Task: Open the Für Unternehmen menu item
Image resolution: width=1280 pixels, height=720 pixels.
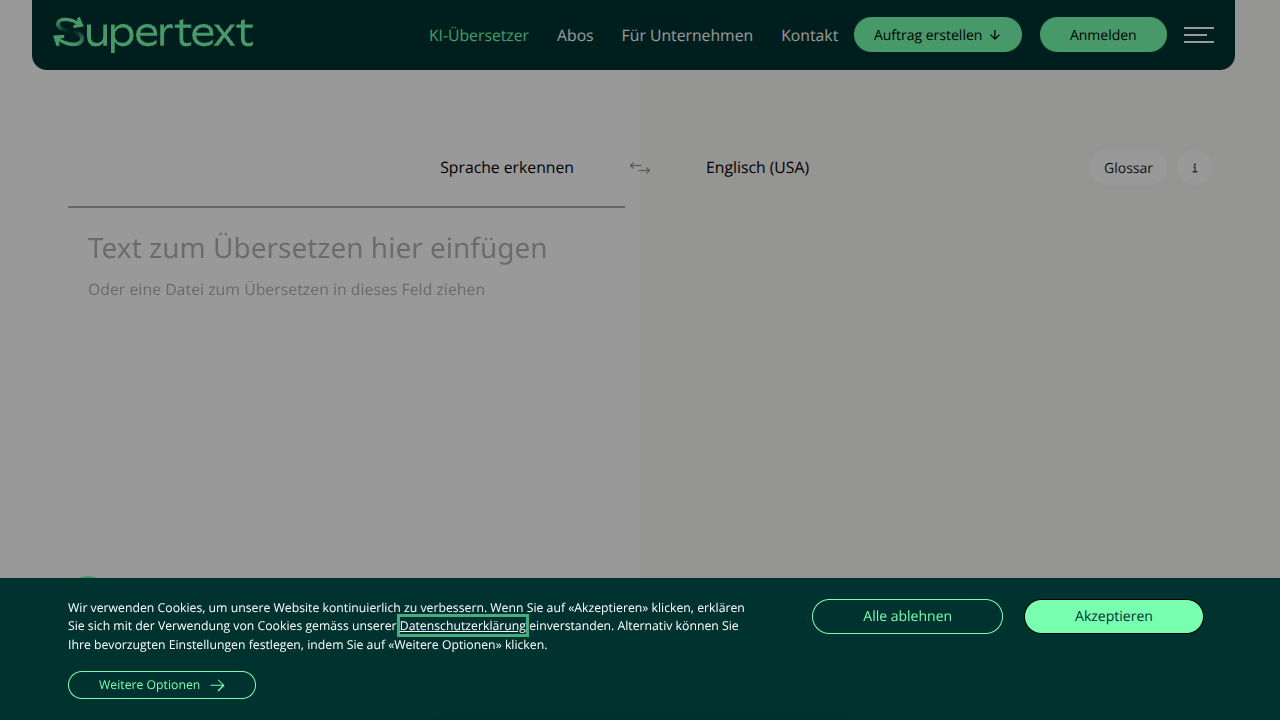Action: (x=687, y=35)
